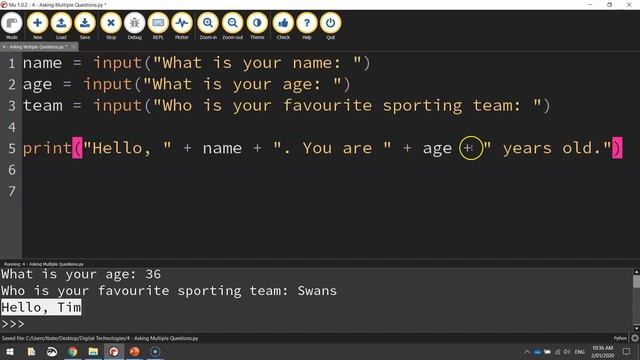
Task: Stop the running script
Action: click(111, 26)
